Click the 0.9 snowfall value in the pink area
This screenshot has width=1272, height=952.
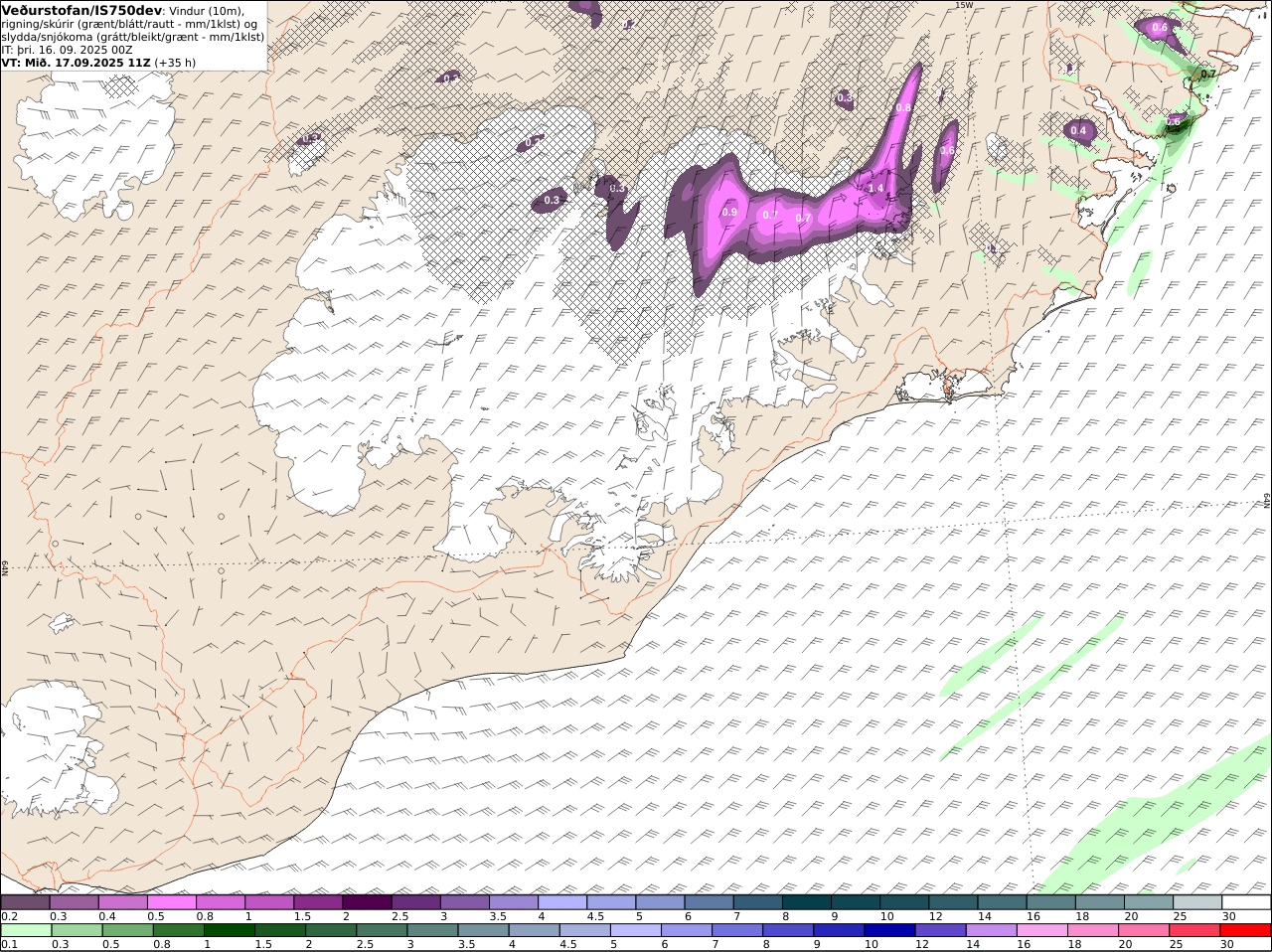[x=729, y=212]
